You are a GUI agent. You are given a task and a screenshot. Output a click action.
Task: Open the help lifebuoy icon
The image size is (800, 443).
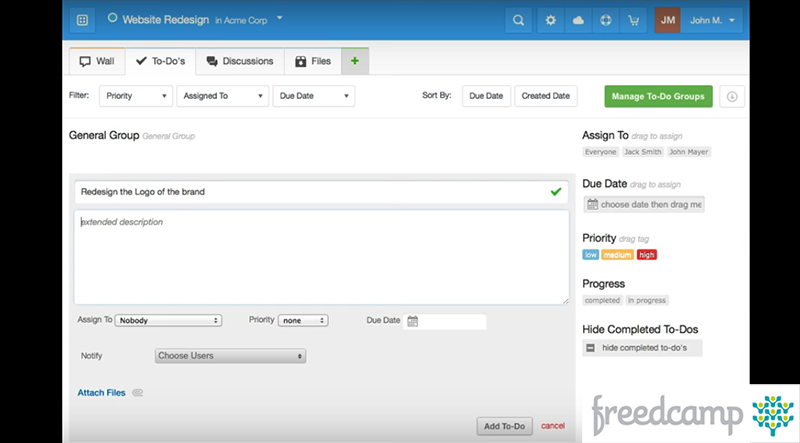pyautogui.click(x=606, y=19)
